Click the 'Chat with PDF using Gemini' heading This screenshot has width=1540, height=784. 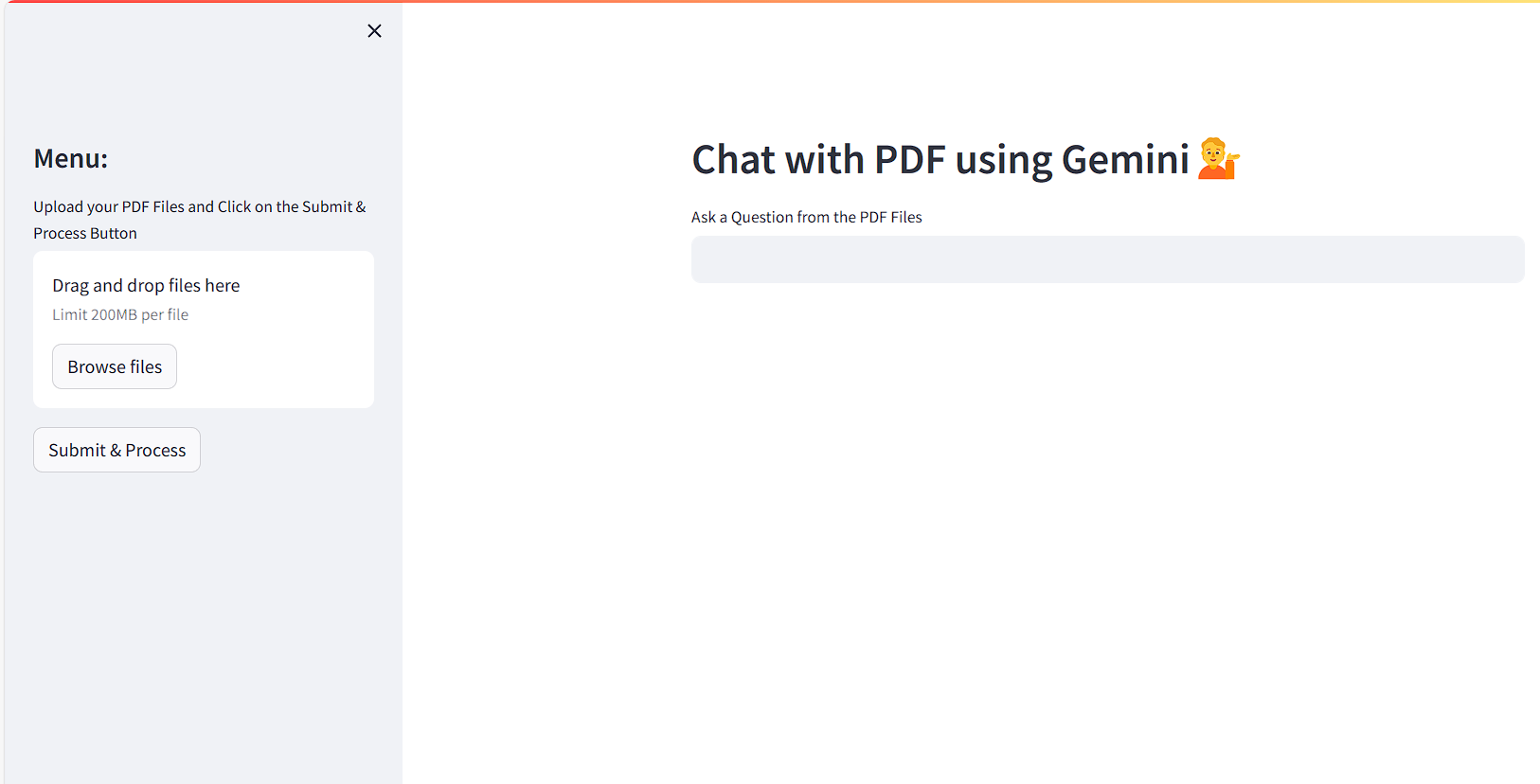tap(940, 160)
